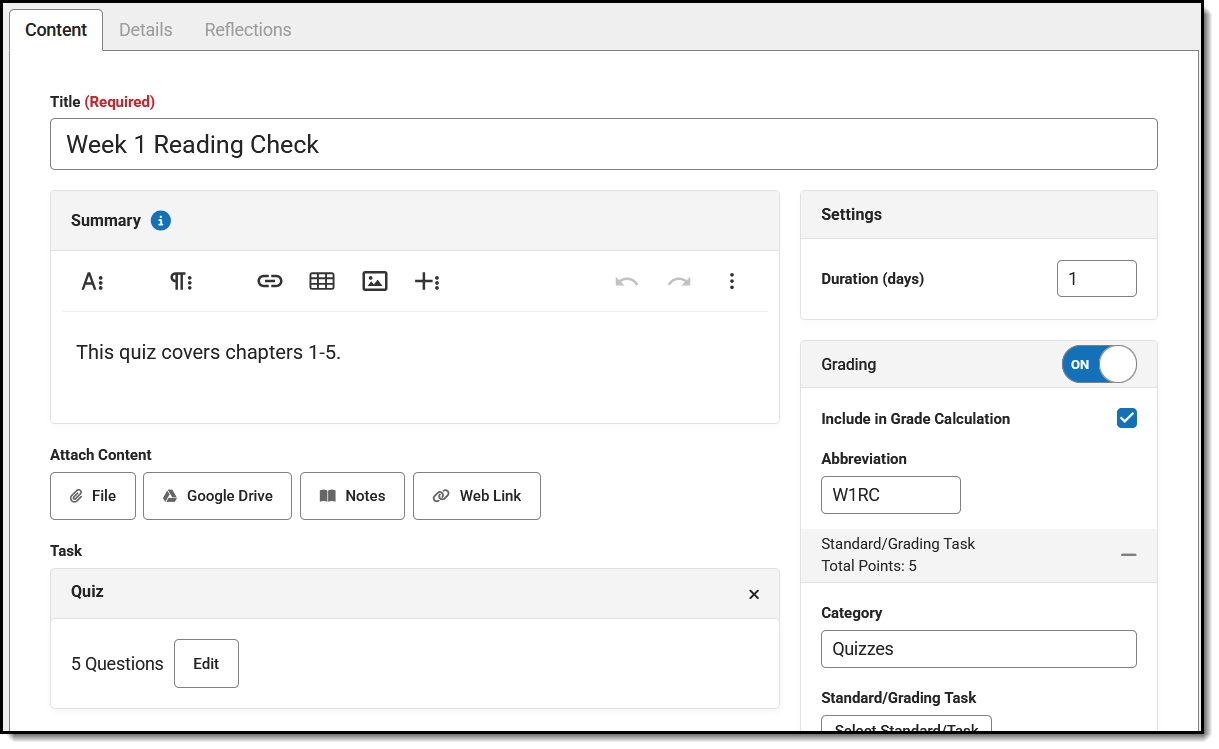Open the text formatting options icon
The image size is (1219, 749).
(x=93, y=281)
